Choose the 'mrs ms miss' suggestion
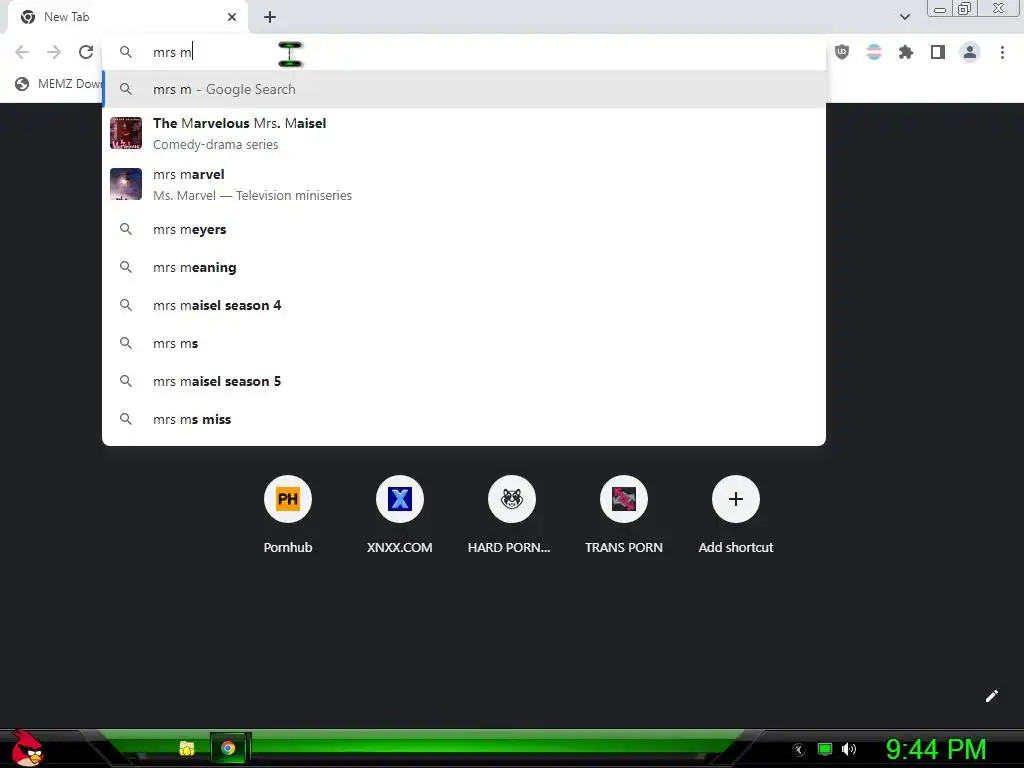Viewport: 1024px width, 768px height. tap(464, 419)
